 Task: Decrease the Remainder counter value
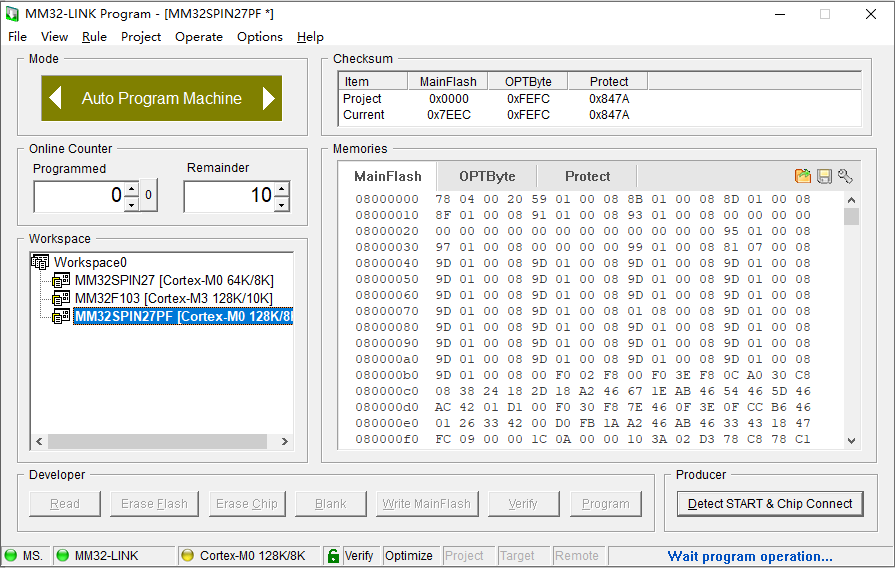click(282, 204)
